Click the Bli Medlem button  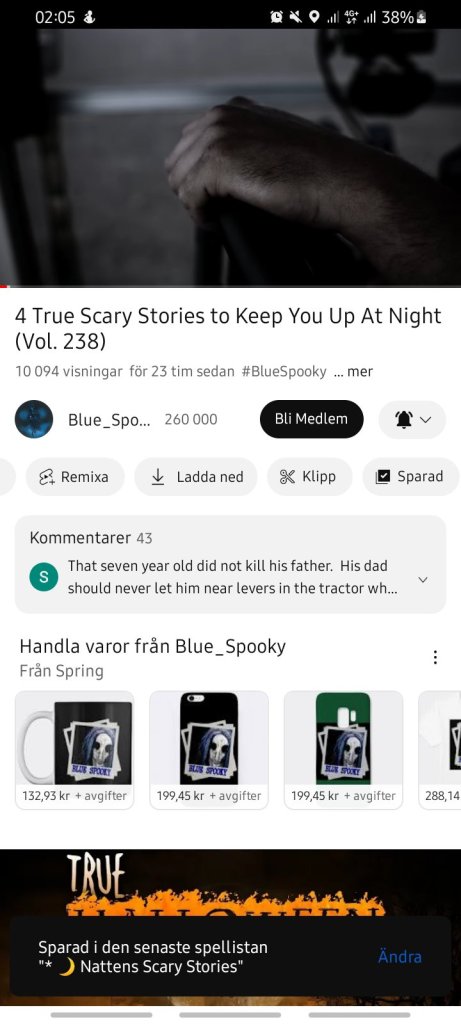point(311,419)
